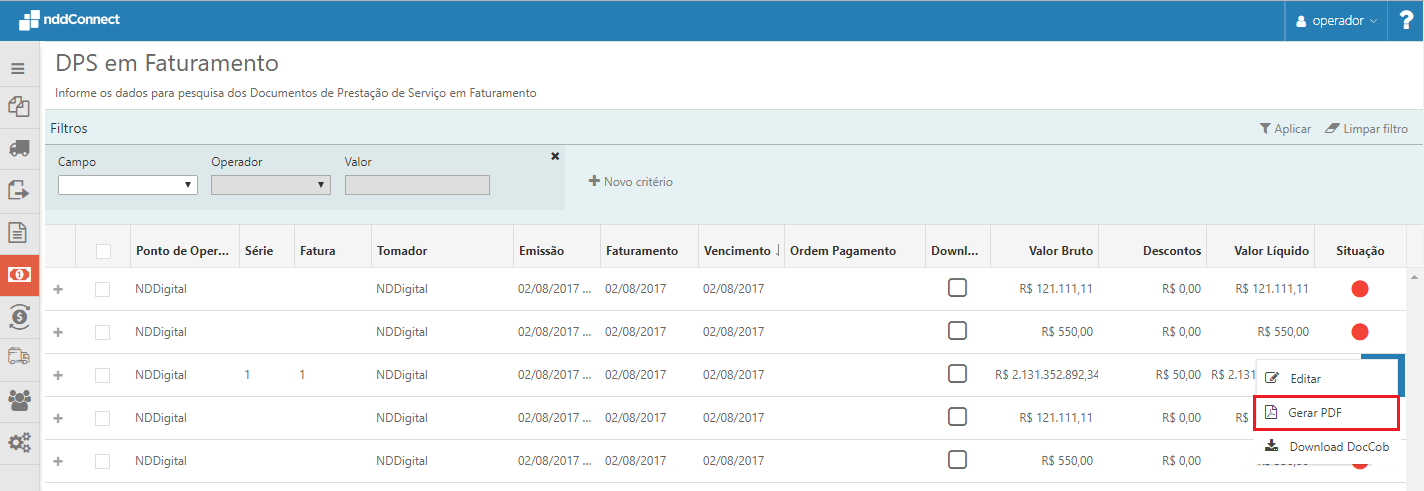Open the Campo dropdown

click(127, 185)
